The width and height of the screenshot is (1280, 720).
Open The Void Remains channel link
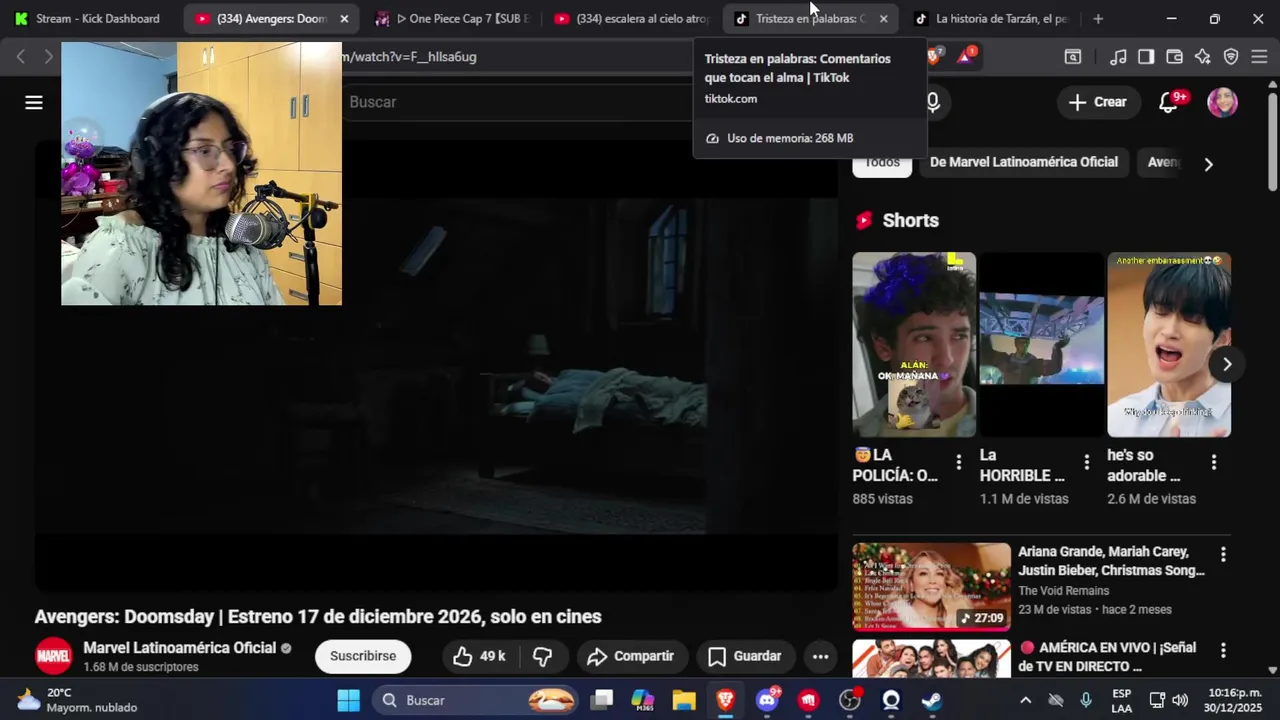coord(1064,590)
